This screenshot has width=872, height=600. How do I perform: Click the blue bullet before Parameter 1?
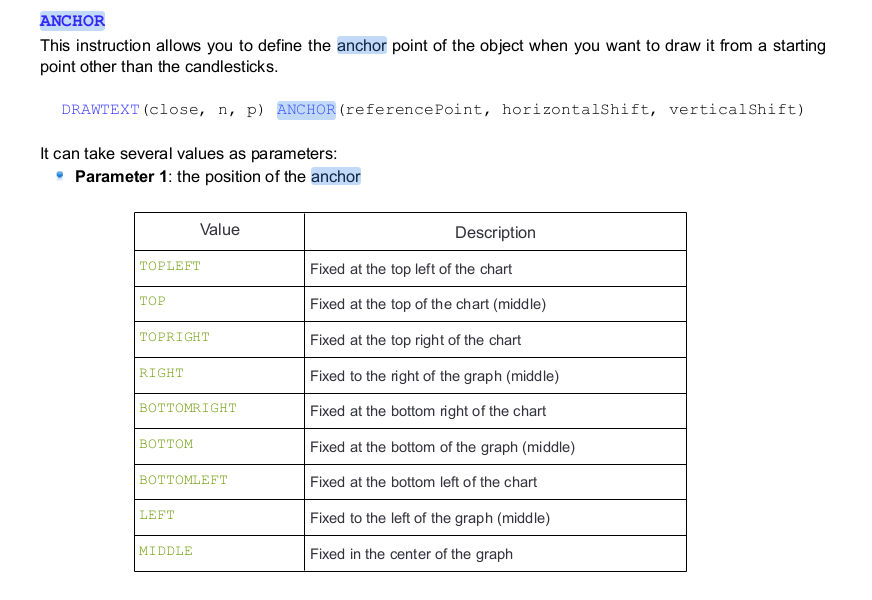point(60,176)
